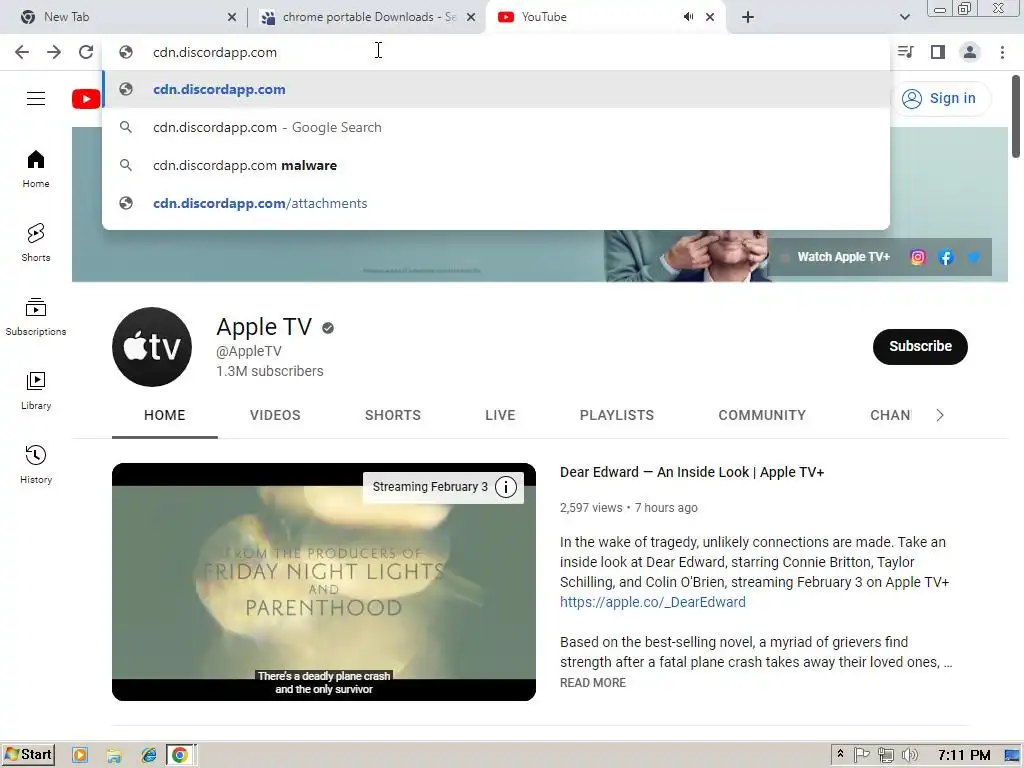
Task: Launch media player from taskbar
Action: click(x=80, y=756)
